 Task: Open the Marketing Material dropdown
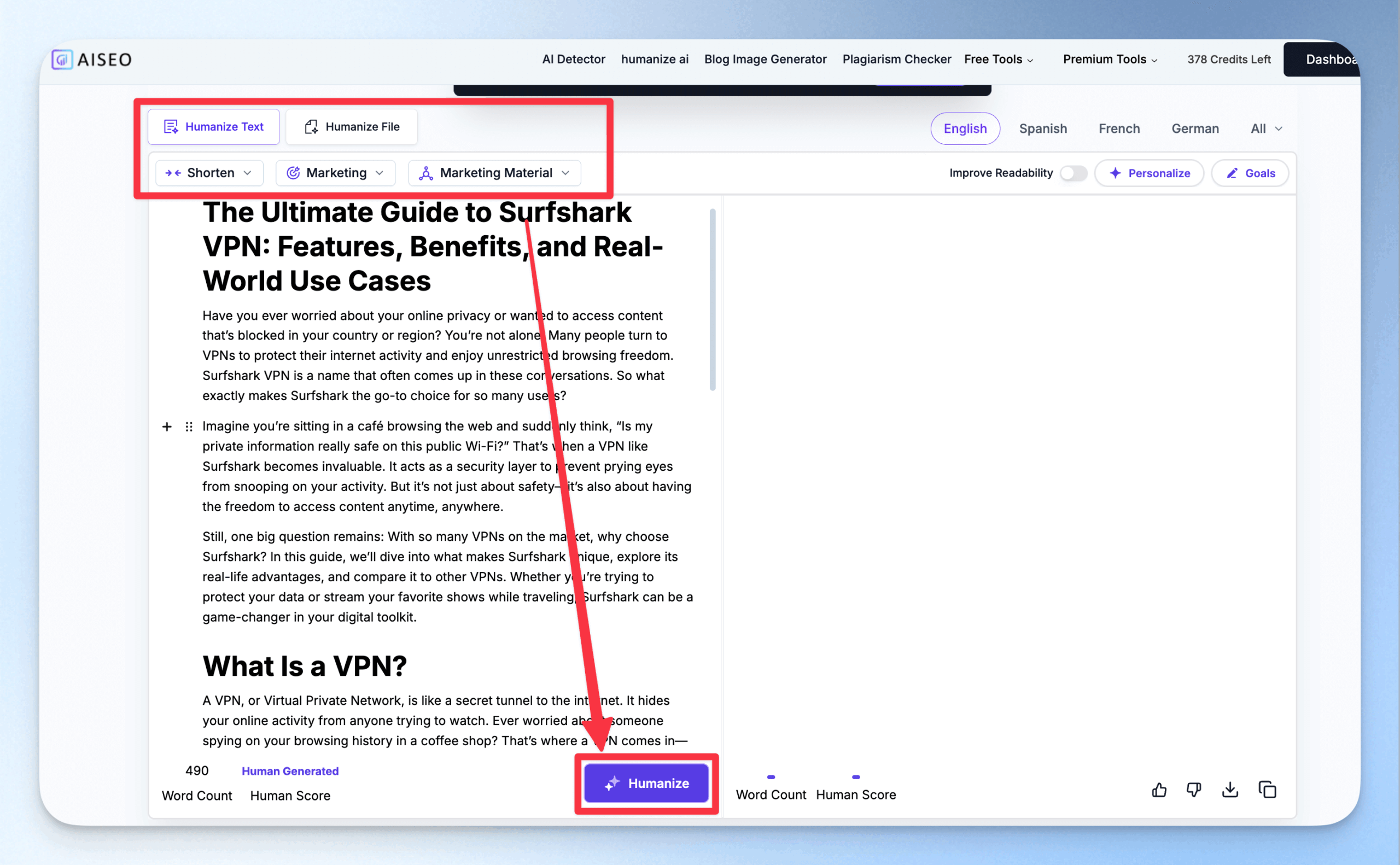click(494, 173)
